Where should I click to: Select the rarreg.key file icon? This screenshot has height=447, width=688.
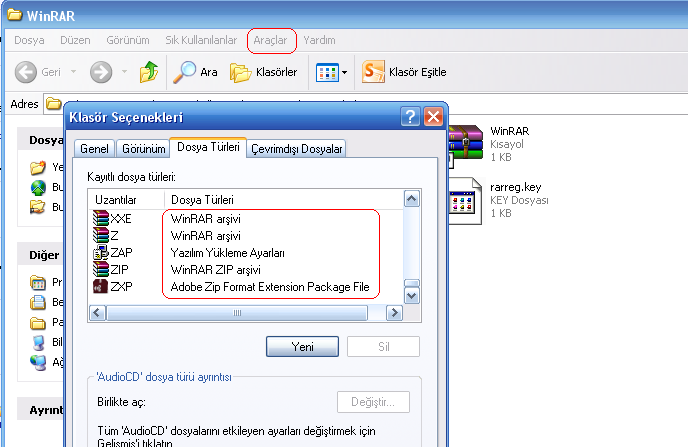click(x=465, y=201)
